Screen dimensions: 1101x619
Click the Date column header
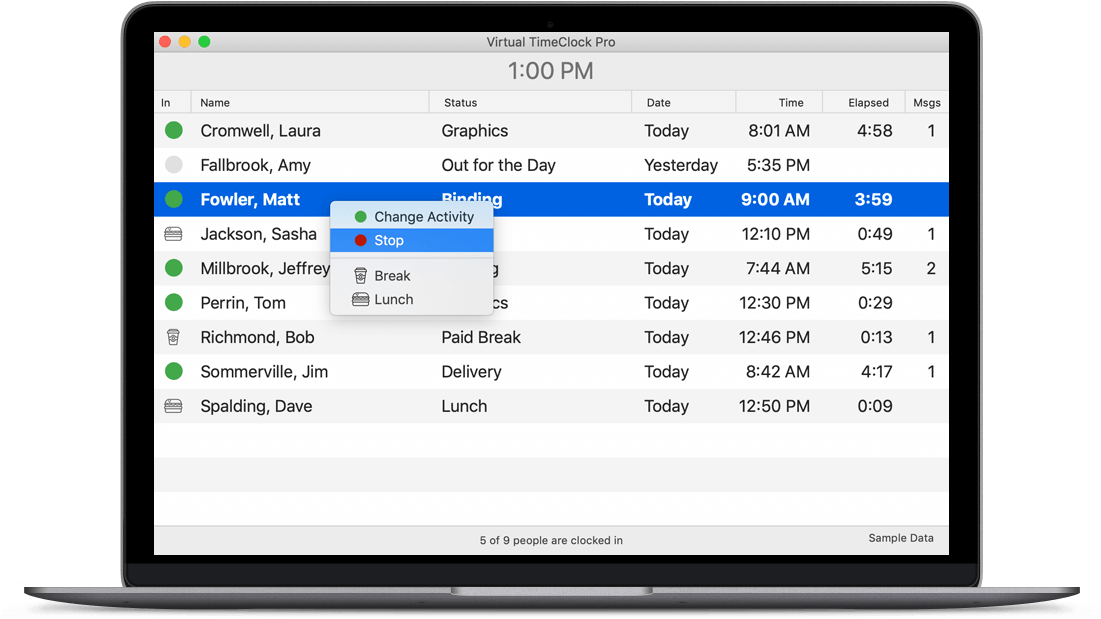658,103
